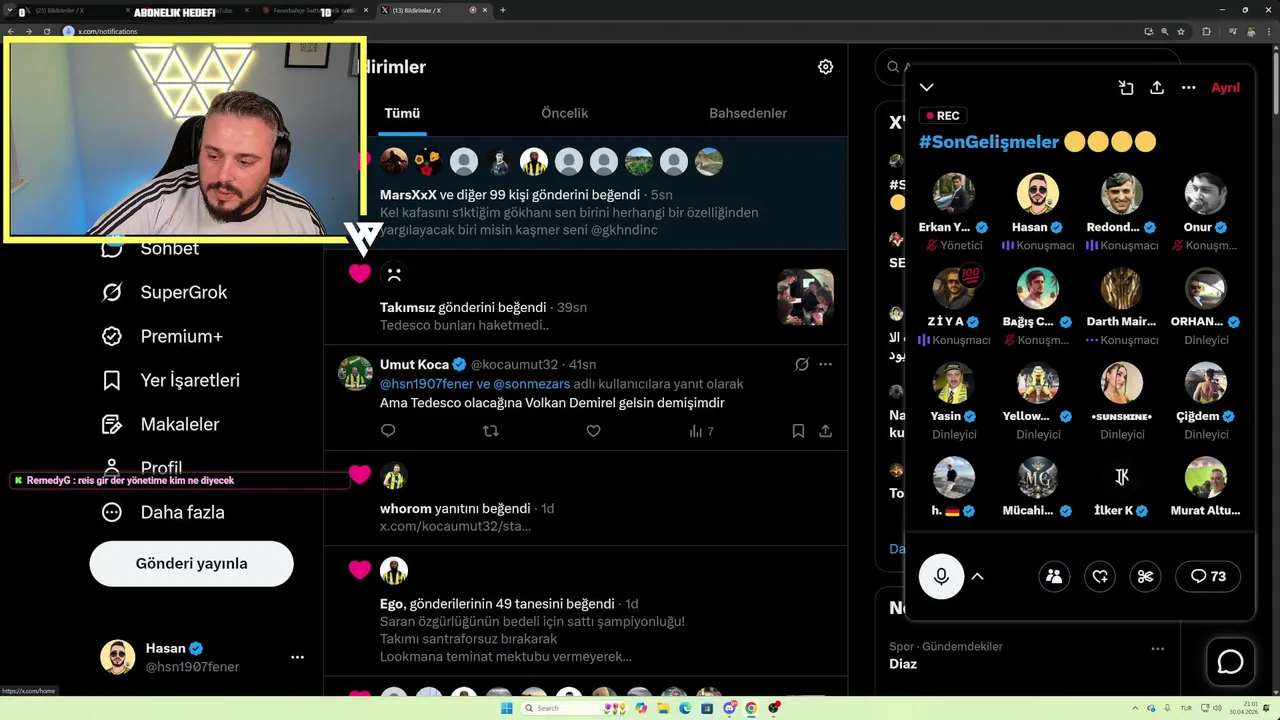Open Chrome from the taskbar
Image resolution: width=1280 pixels, height=720 pixels.
click(x=751, y=708)
